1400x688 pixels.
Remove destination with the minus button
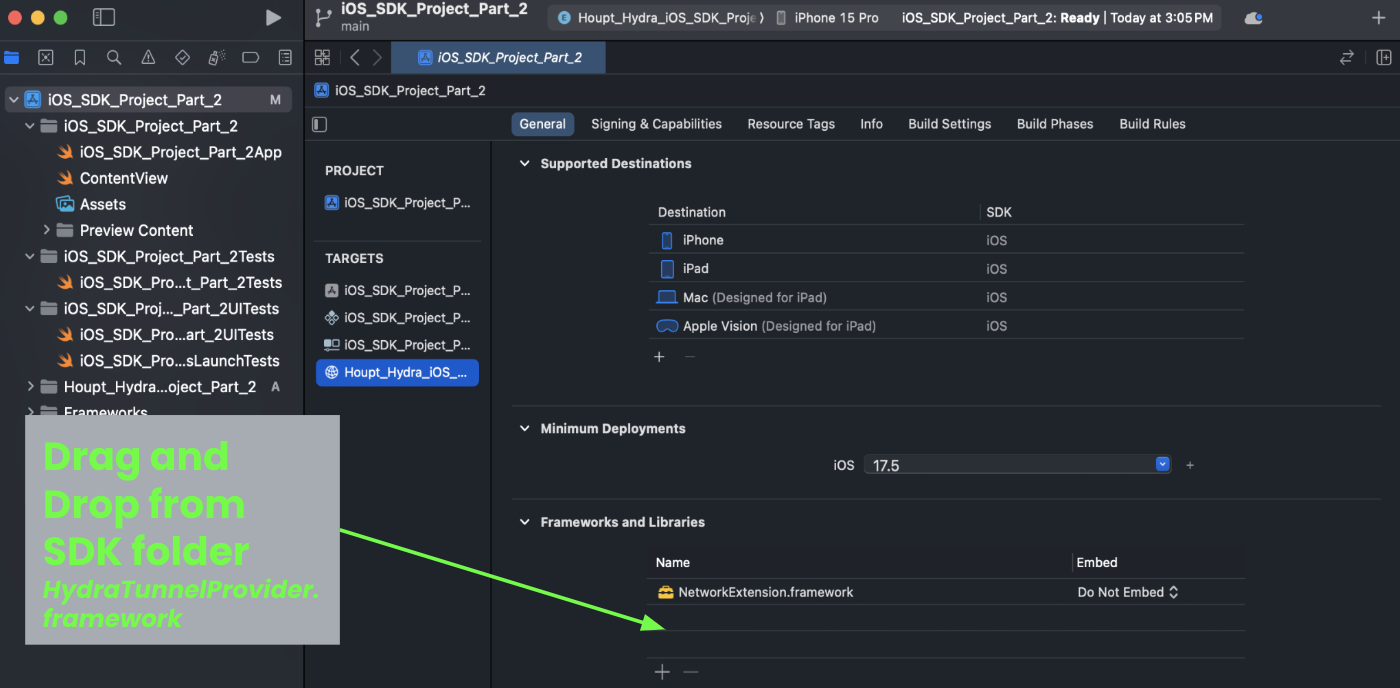[689, 357]
